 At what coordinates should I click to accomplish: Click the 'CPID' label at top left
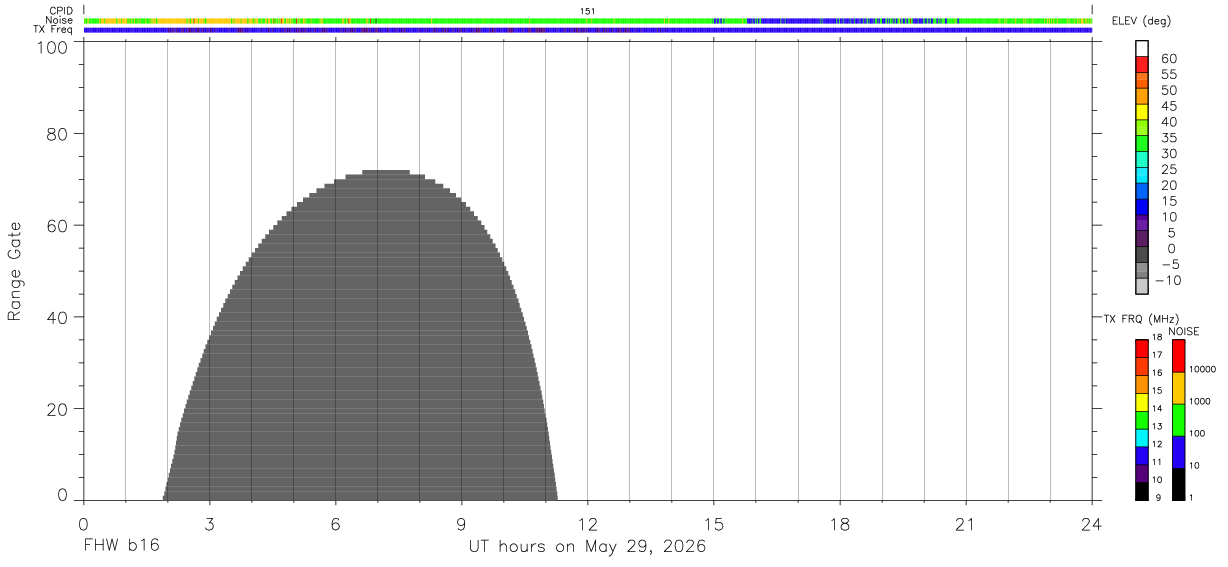(61, 11)
